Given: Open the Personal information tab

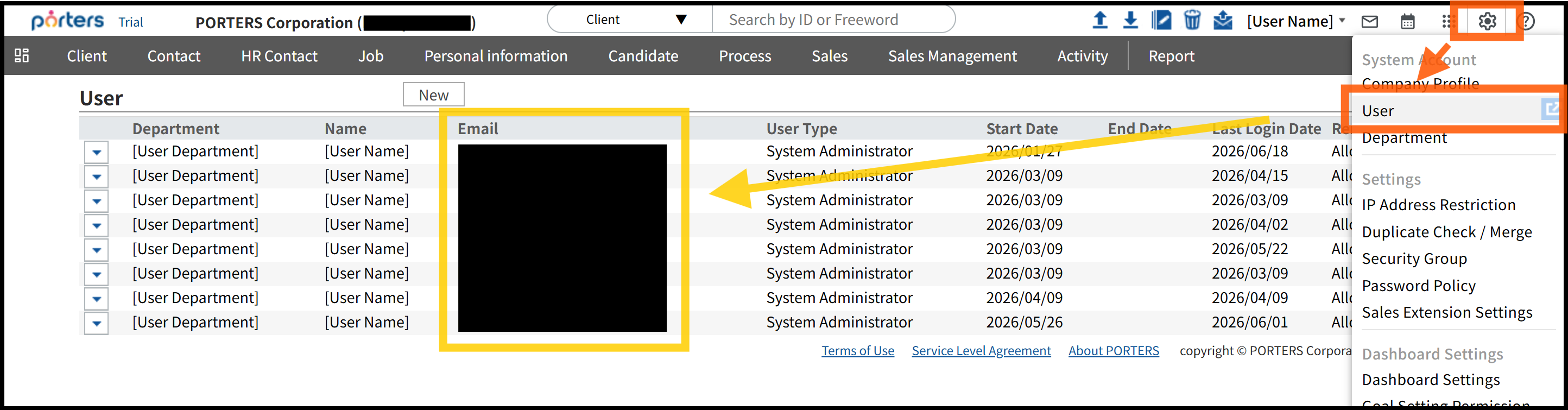Looking at the screenshot, I should (496, 56).
